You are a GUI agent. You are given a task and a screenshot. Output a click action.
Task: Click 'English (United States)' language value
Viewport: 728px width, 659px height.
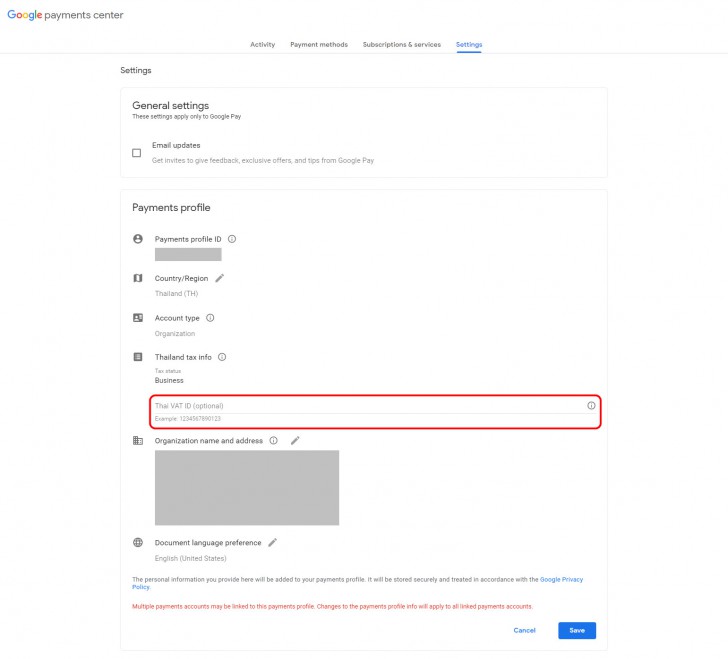(190, 558)
